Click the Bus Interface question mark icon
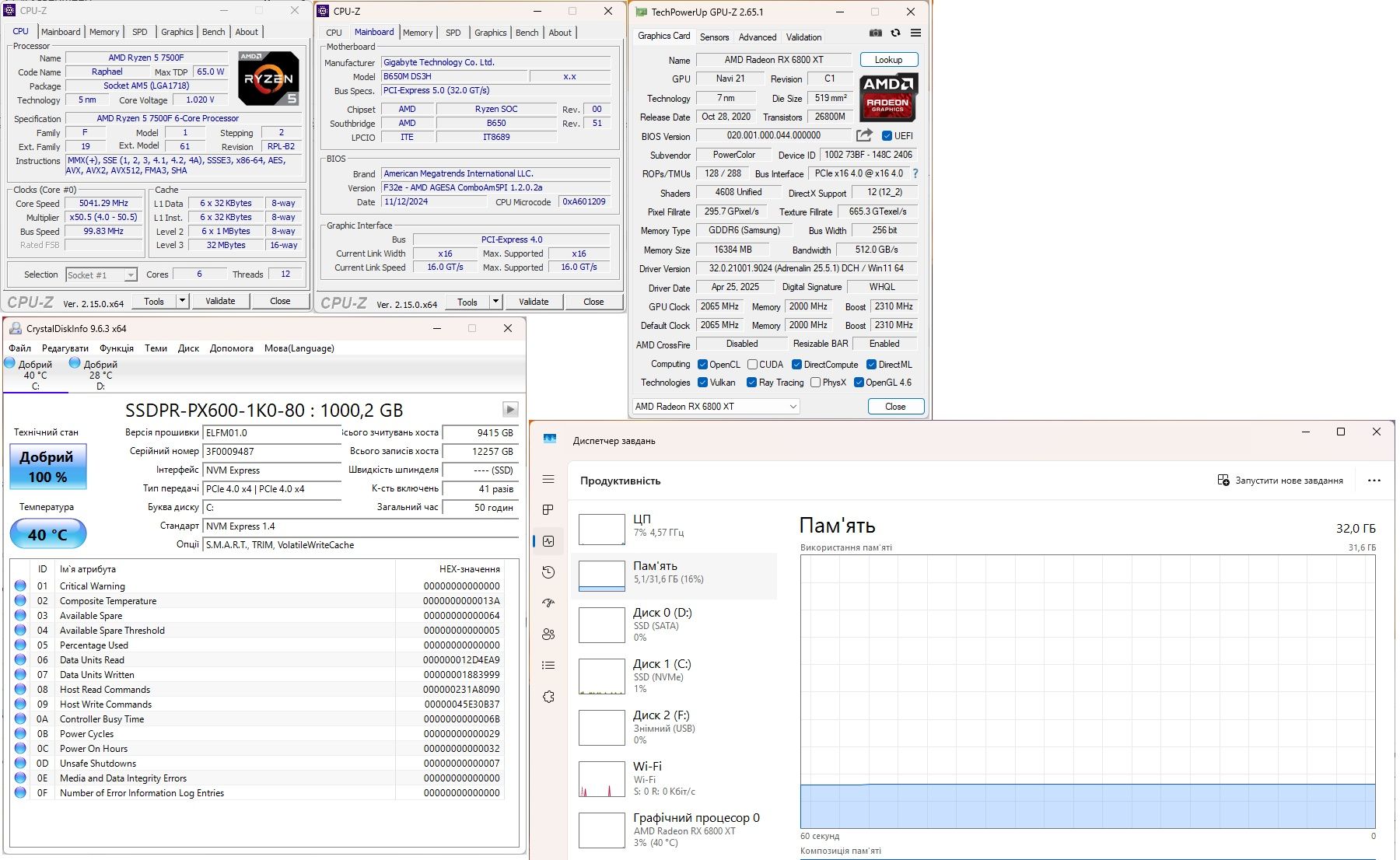The image size is (1400, 860). coord(915,173)
